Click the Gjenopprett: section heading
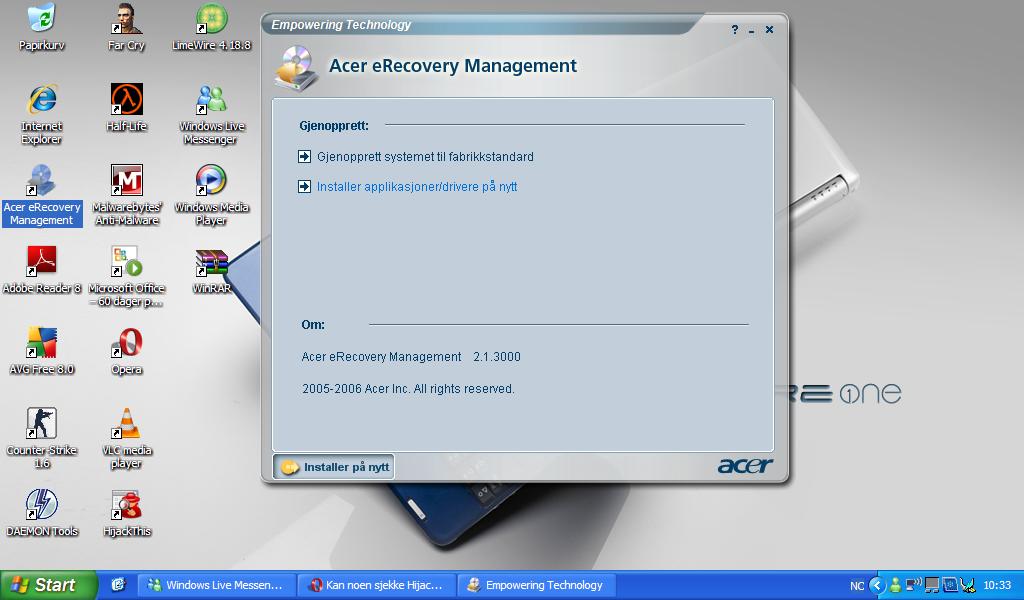1024x600 pixels. (x=334, y=125)
